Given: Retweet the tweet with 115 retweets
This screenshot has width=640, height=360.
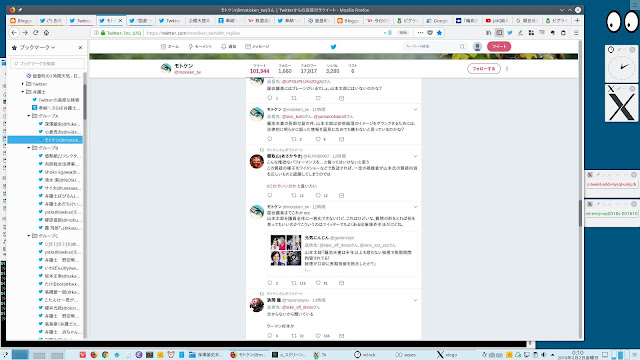Looking at the screenshot, I should click(x=294, y=283).
